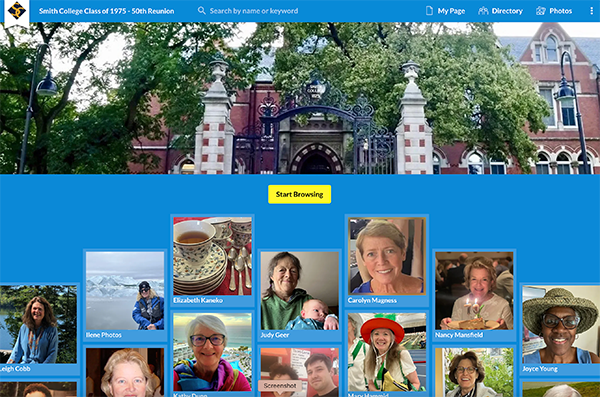The image size is (600, 397).
Task: Open the vertical three-dot more menu
Action: click(591, 11)
